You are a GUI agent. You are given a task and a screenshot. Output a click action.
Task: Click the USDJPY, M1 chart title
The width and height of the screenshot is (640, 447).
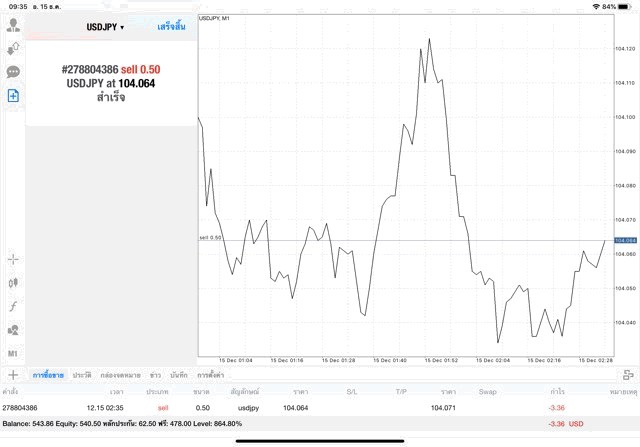[x=214, y=18]
